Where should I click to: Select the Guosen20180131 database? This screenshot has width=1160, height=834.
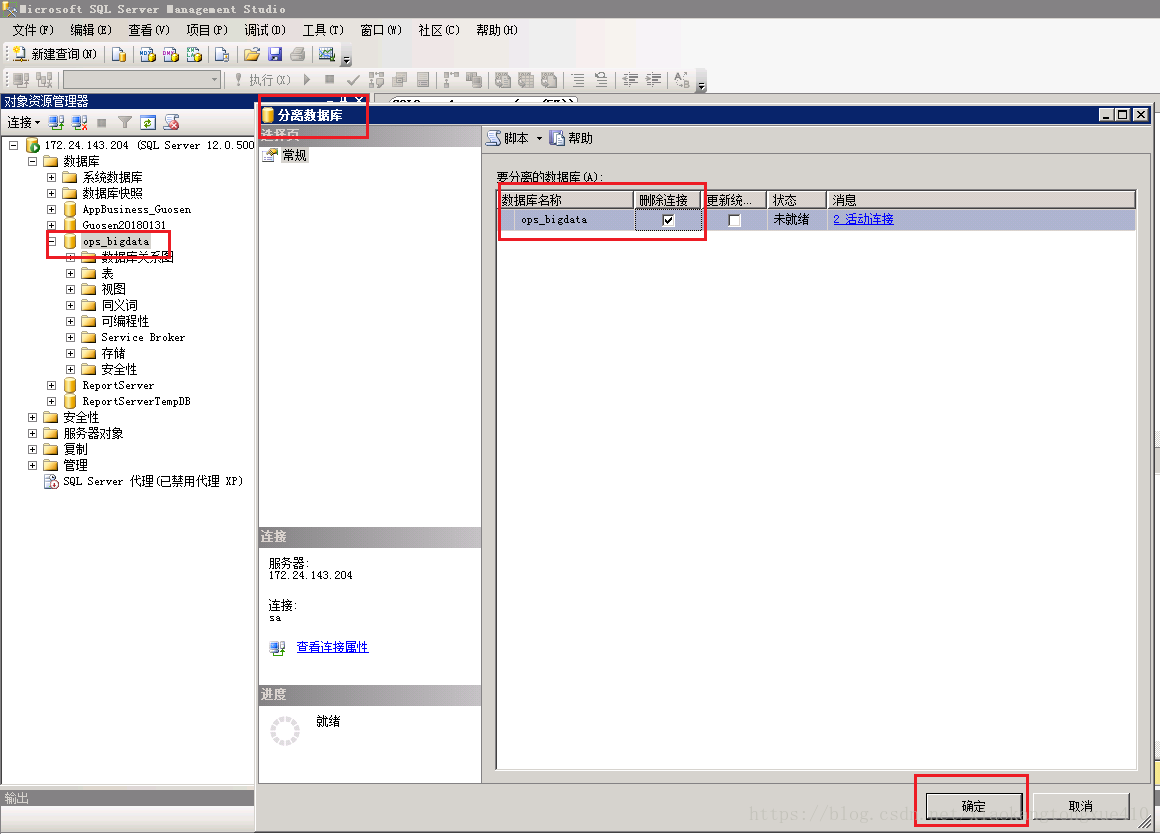[x=124, y=225]
